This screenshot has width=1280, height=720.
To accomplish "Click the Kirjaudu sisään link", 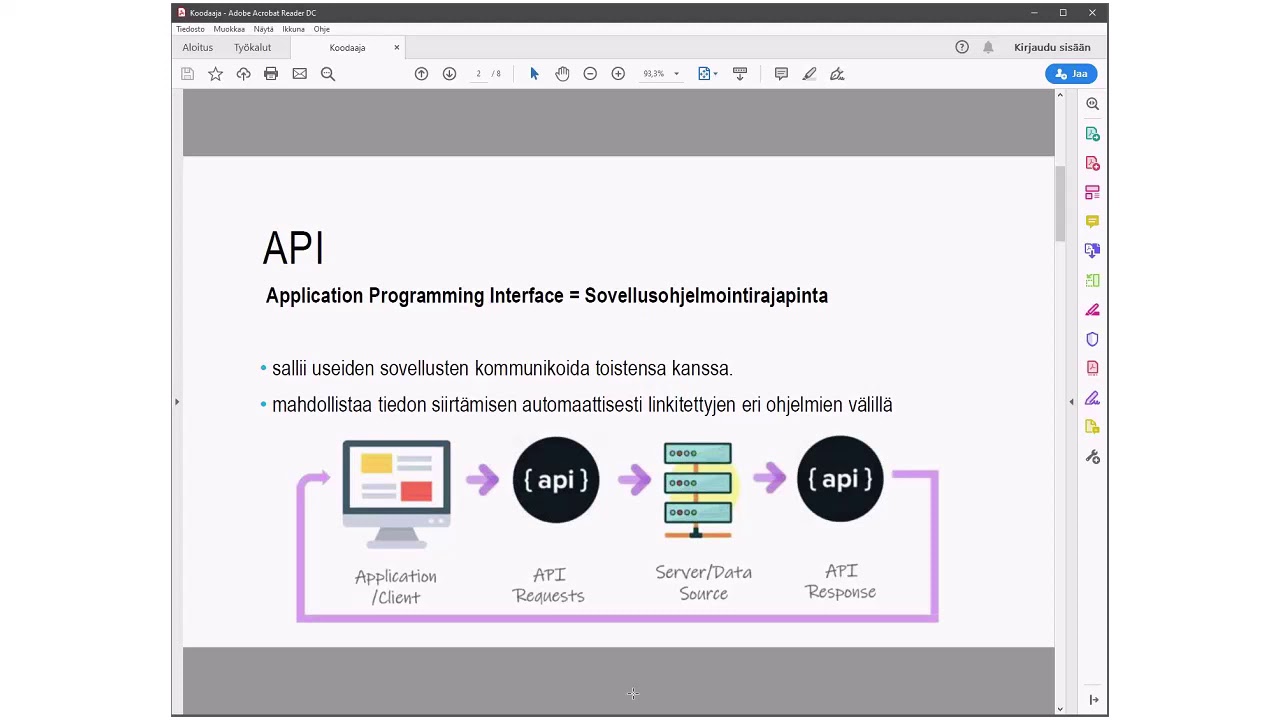I will tap(1052, 47).
